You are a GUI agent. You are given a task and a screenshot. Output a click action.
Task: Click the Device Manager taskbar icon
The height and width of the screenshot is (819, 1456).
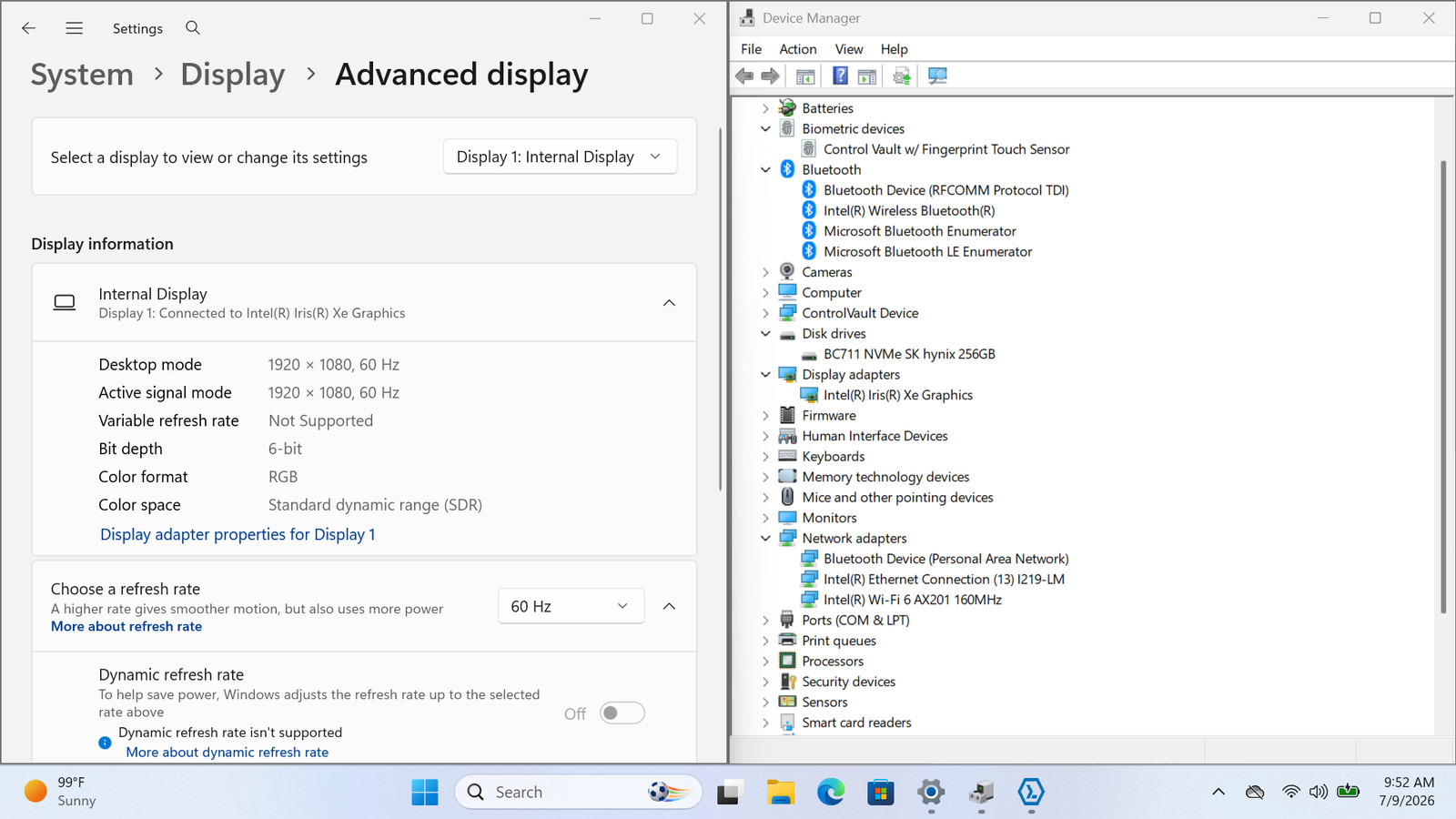coord(981,793)
